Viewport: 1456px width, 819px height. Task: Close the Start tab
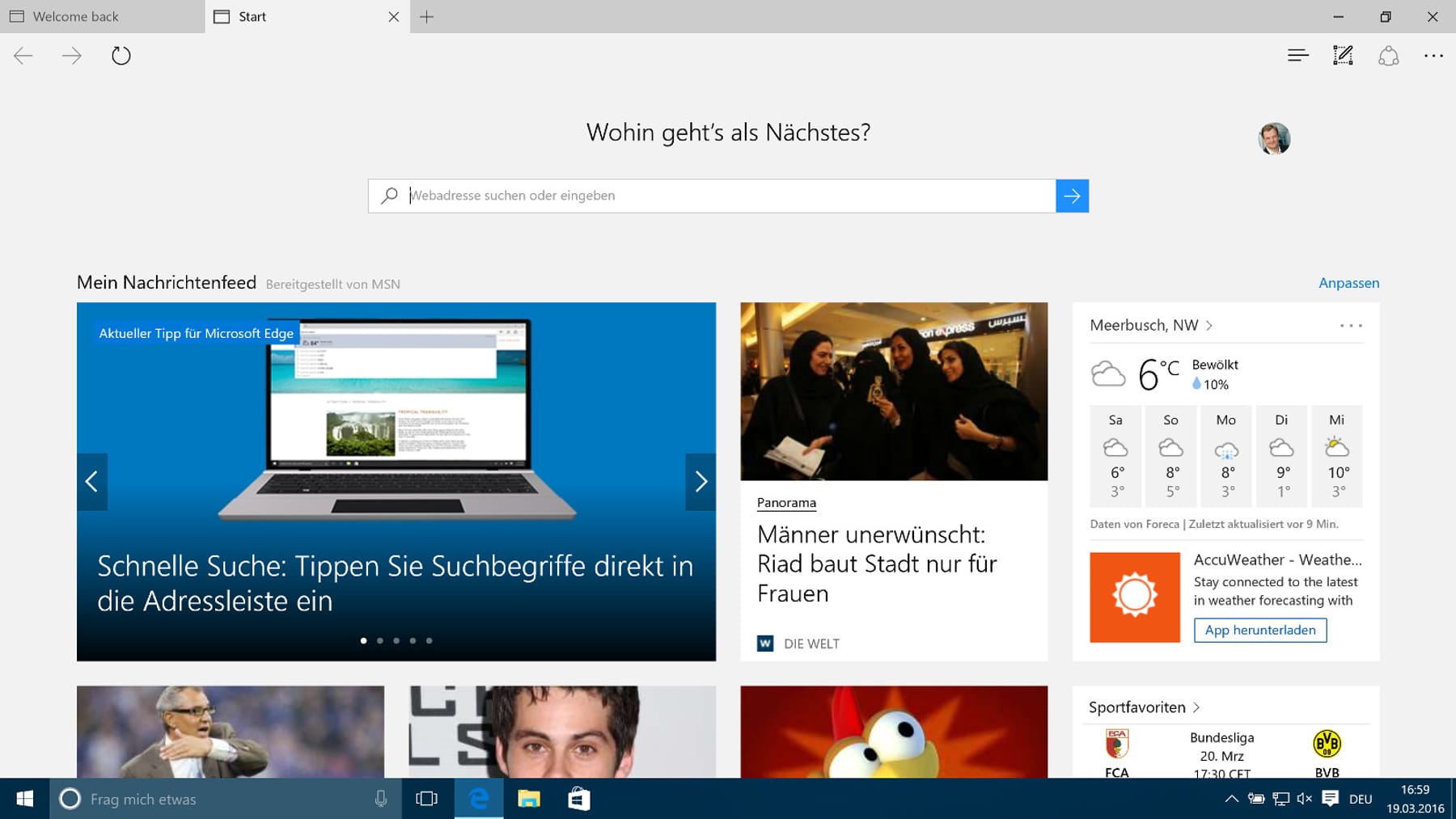pos(394,16)
